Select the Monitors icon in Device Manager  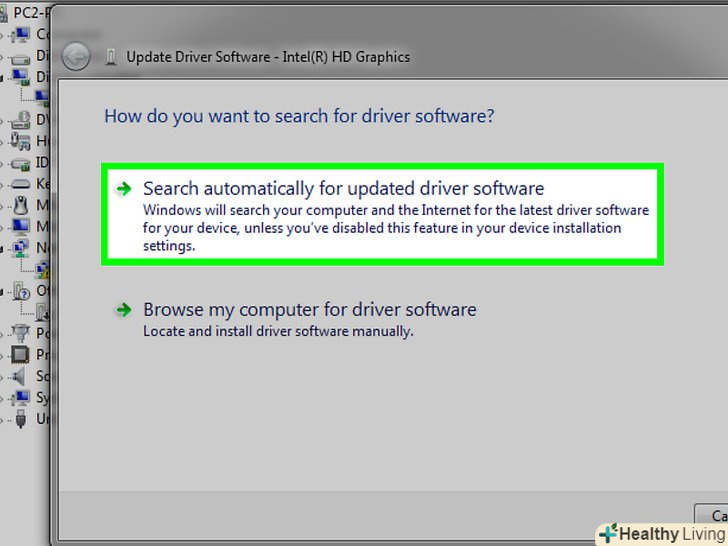[x=20, y=226]
